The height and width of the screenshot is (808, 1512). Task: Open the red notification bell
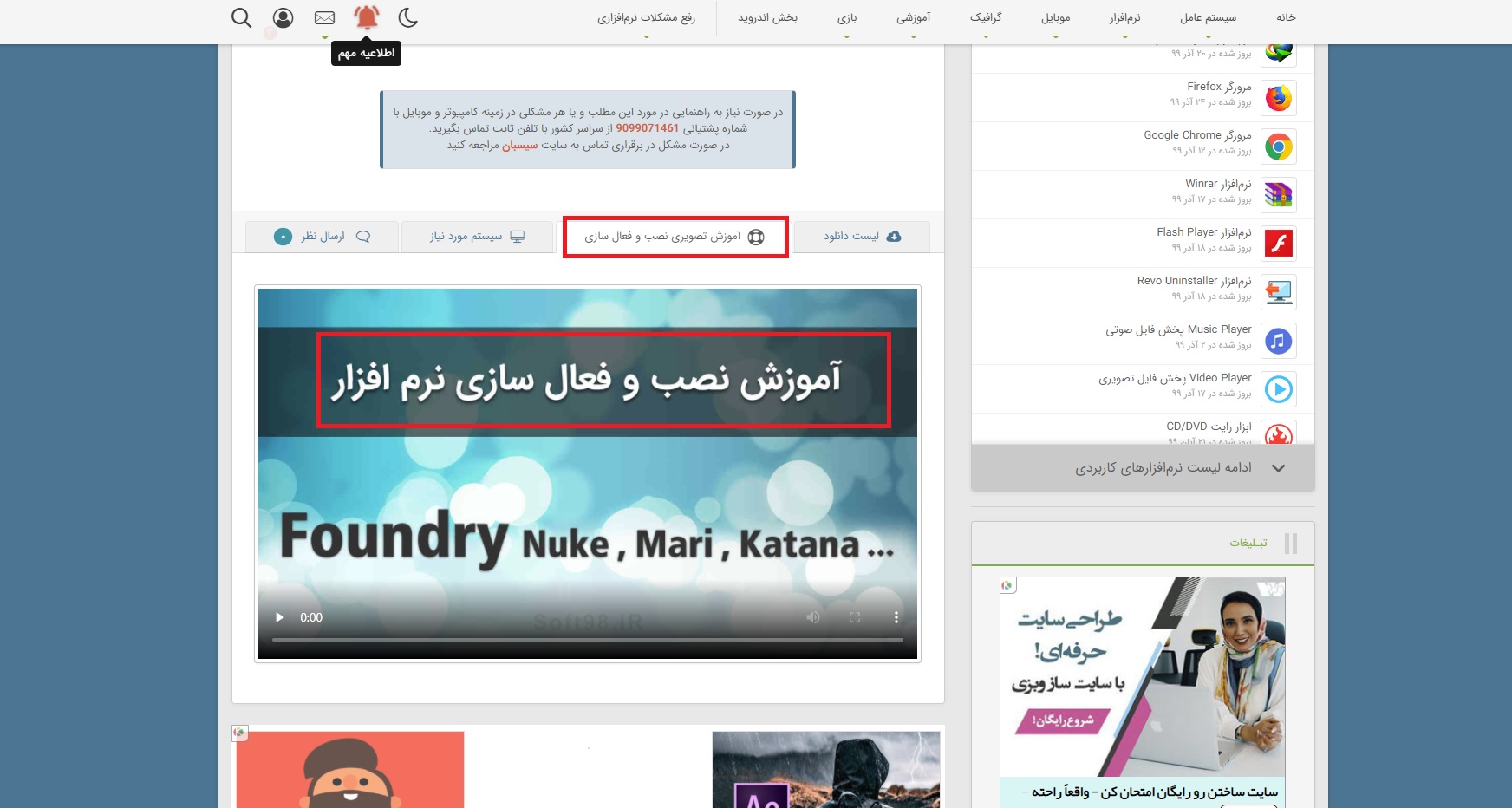(367, 16)
